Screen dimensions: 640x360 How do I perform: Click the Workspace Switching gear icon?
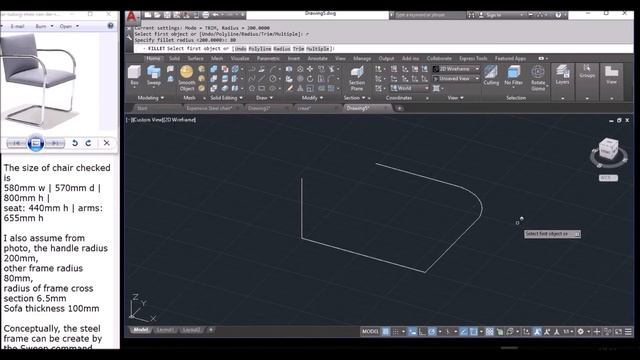click(x=580, y=331)
